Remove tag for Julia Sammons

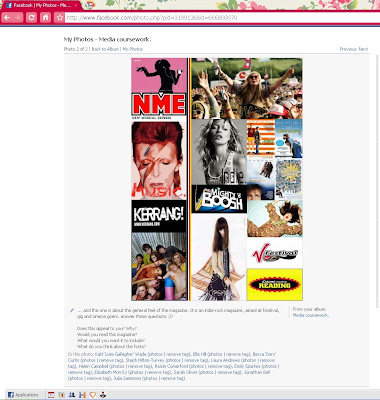pyautogui.click(x=173, y=378)
